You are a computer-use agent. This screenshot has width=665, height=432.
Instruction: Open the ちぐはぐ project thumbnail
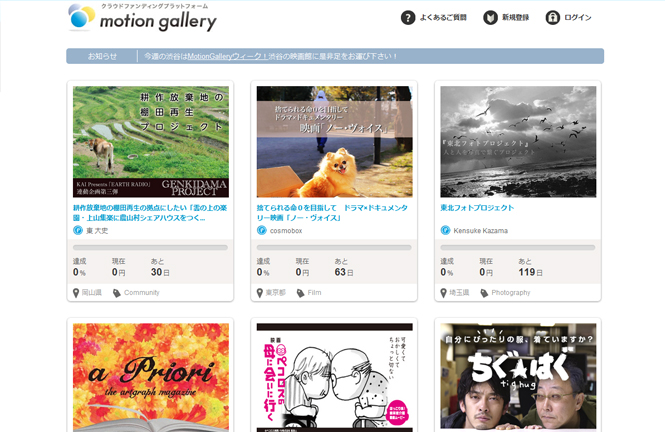518,377
